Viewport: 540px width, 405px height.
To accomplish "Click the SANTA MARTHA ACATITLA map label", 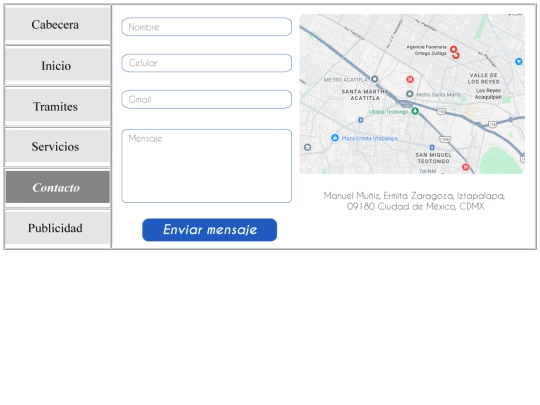I will point(365,95).
